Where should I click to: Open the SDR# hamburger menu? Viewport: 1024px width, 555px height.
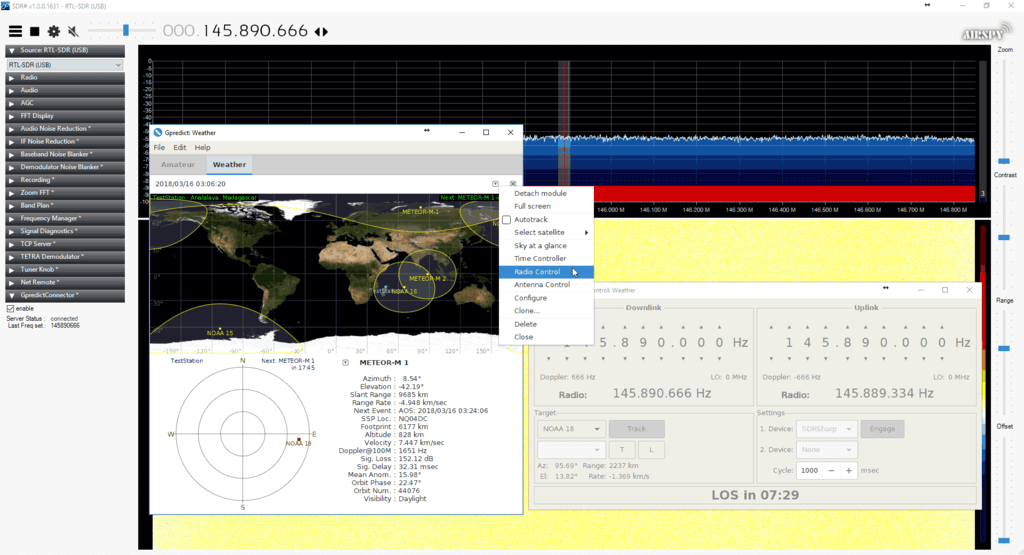[x=15, y=31]
